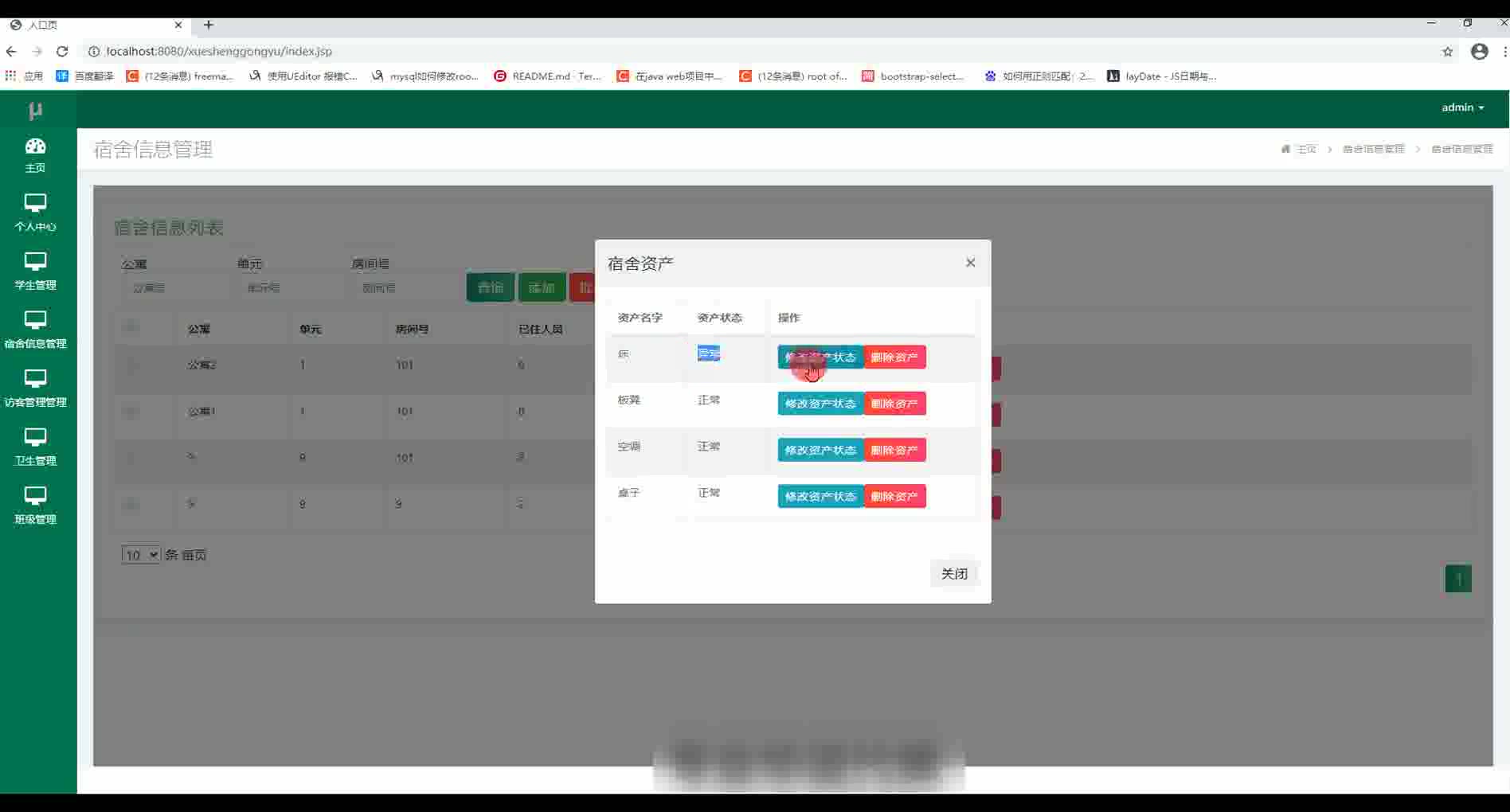Viewport: 1510px width, 812px height.
Task: Click 修改资产状态 for the 桌子 asset
Action: coord(820,496)
